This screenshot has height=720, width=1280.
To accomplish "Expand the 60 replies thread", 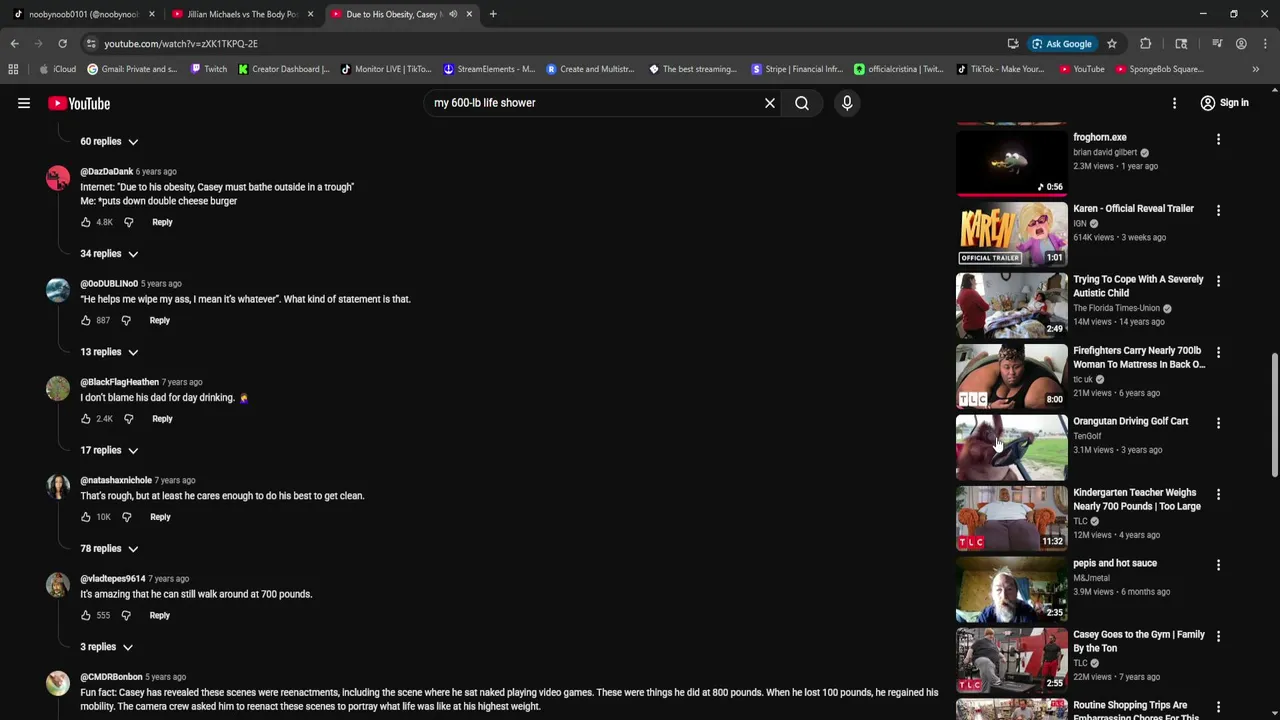I will coord(109,142).
